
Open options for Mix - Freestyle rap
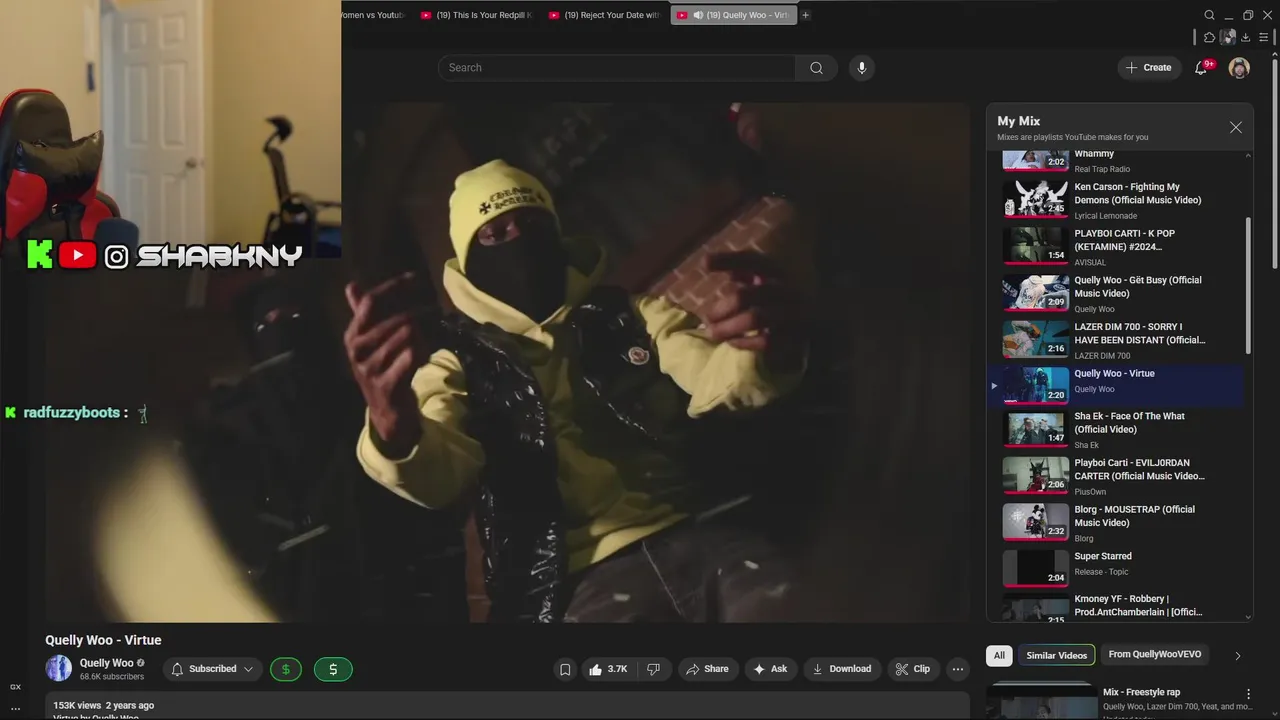pos(1248,694)
